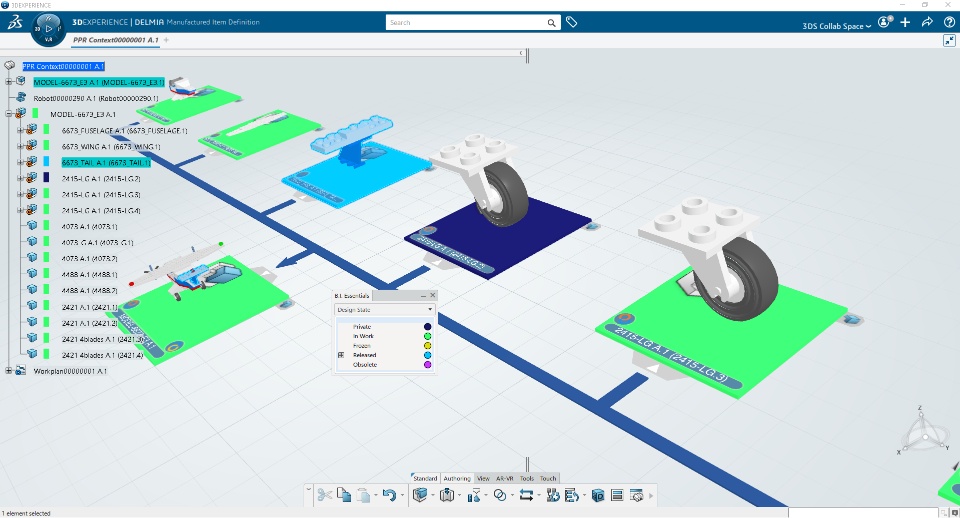Expand the toolbar chevron at left of action bar
The height and width of the screenshot is (518, 960).
[x=309, y=489]
